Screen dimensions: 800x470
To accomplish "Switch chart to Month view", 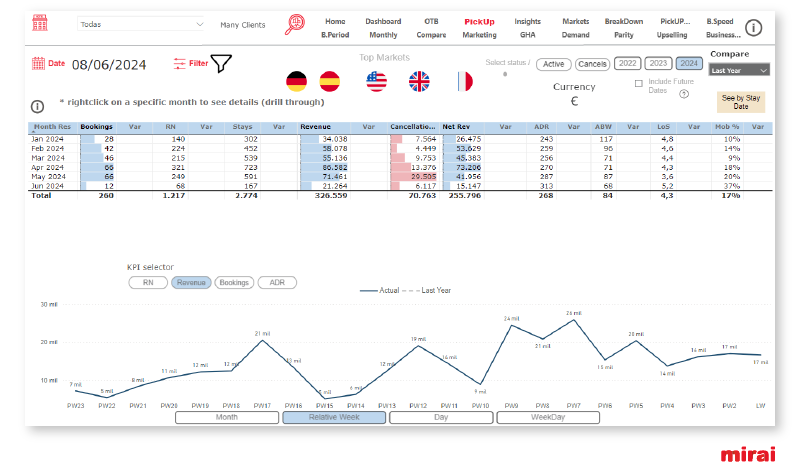I will coord(227,417).
